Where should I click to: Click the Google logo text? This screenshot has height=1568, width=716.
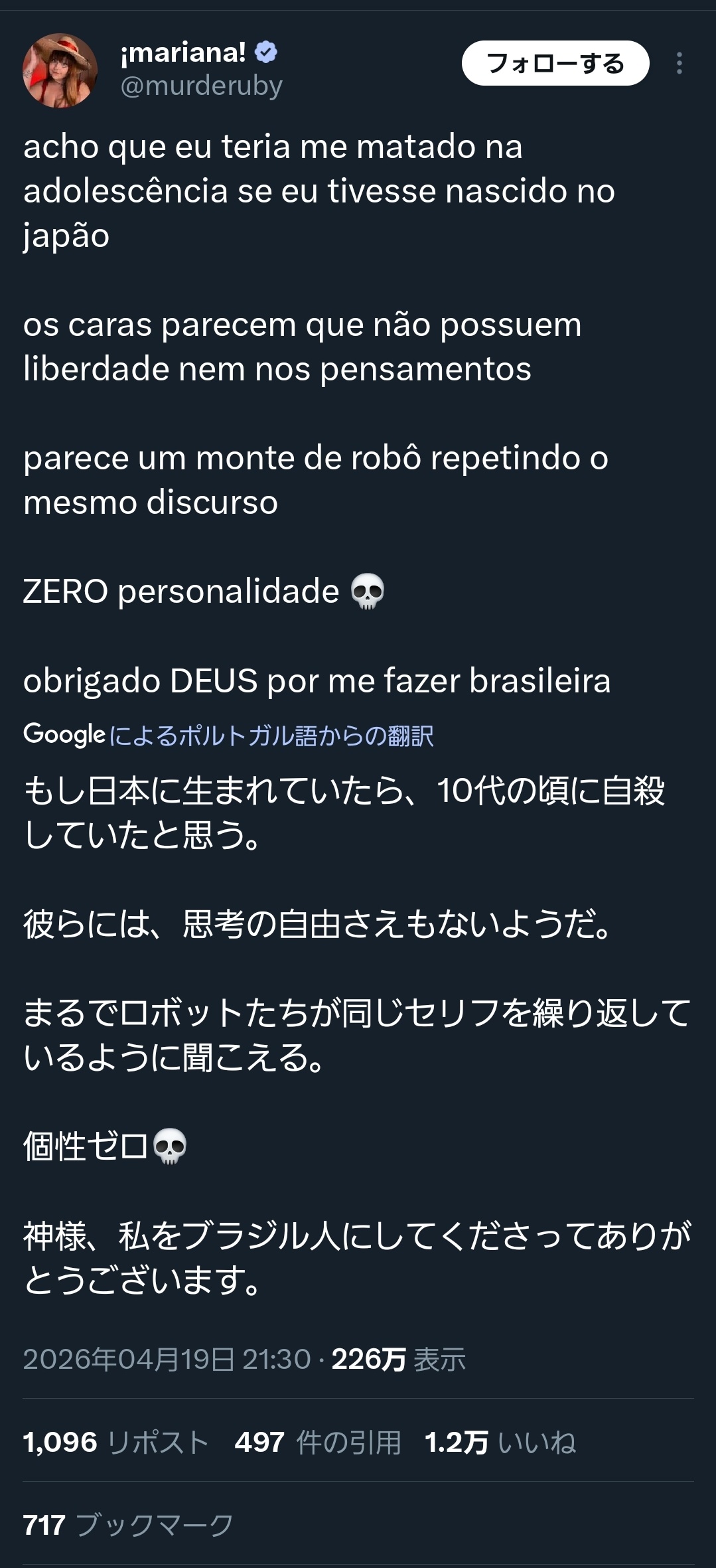[64, 734]
